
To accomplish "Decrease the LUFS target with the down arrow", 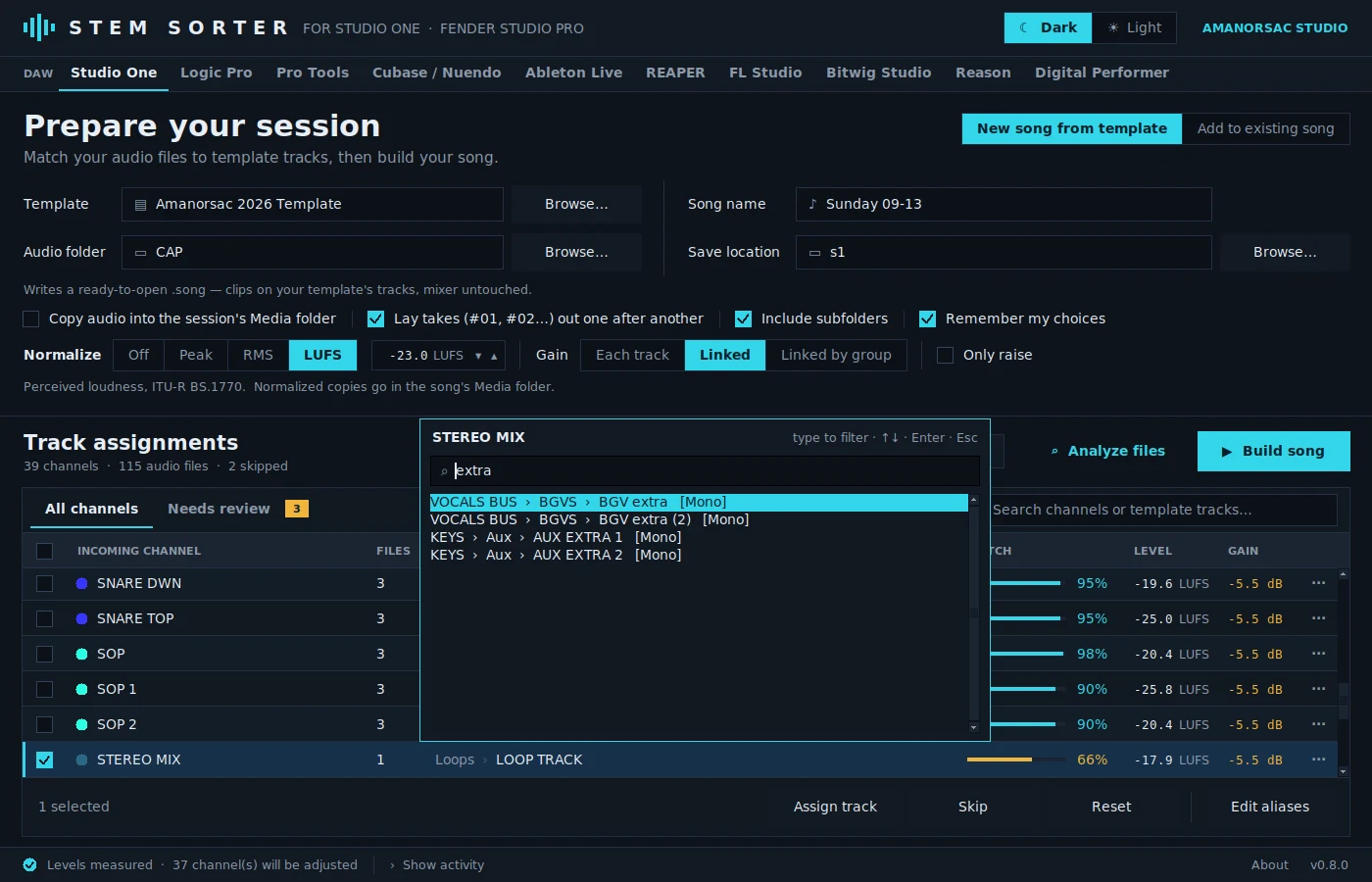I will [x=478, y=356].
